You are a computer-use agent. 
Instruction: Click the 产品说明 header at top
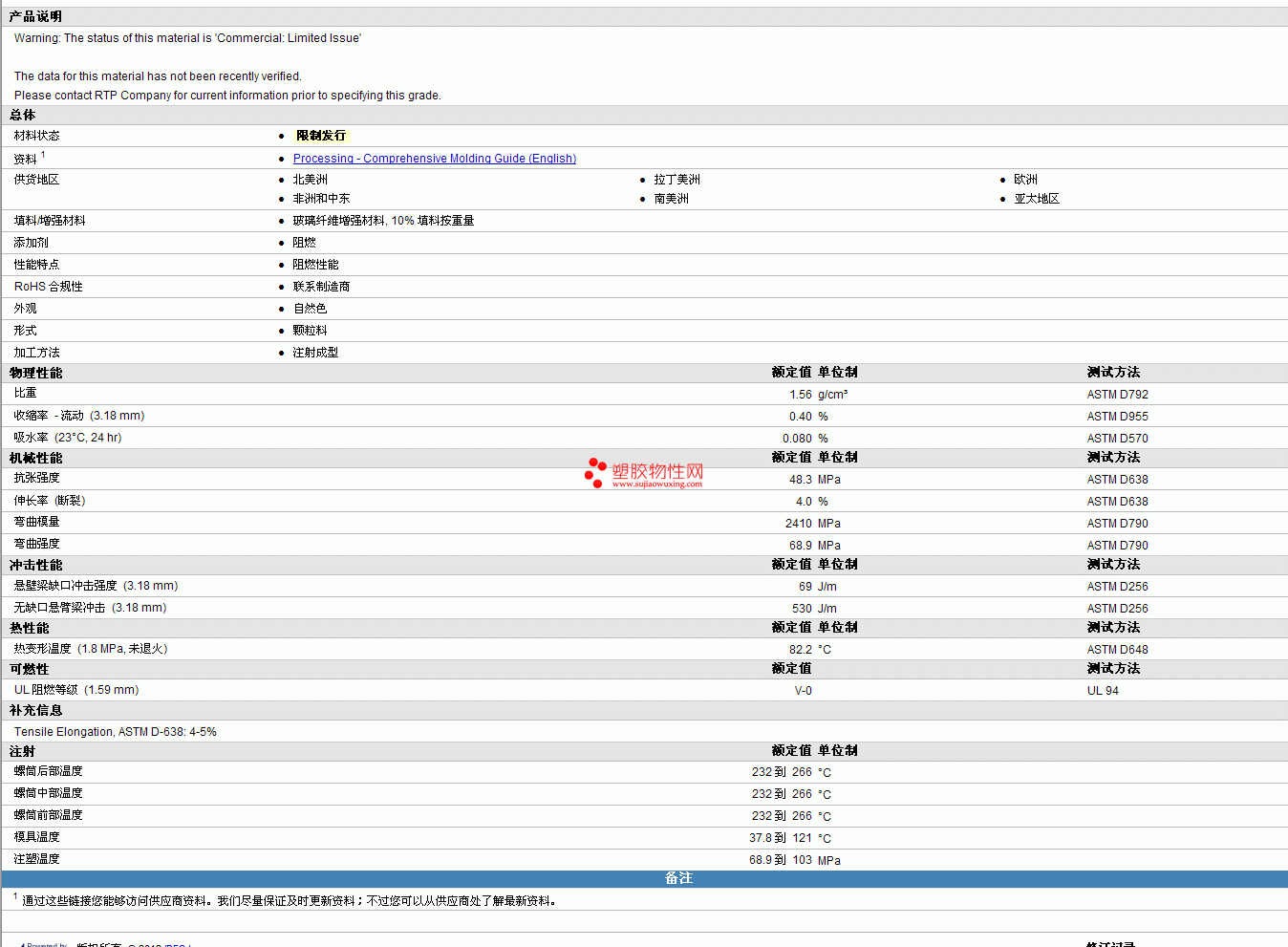[35, 16]
